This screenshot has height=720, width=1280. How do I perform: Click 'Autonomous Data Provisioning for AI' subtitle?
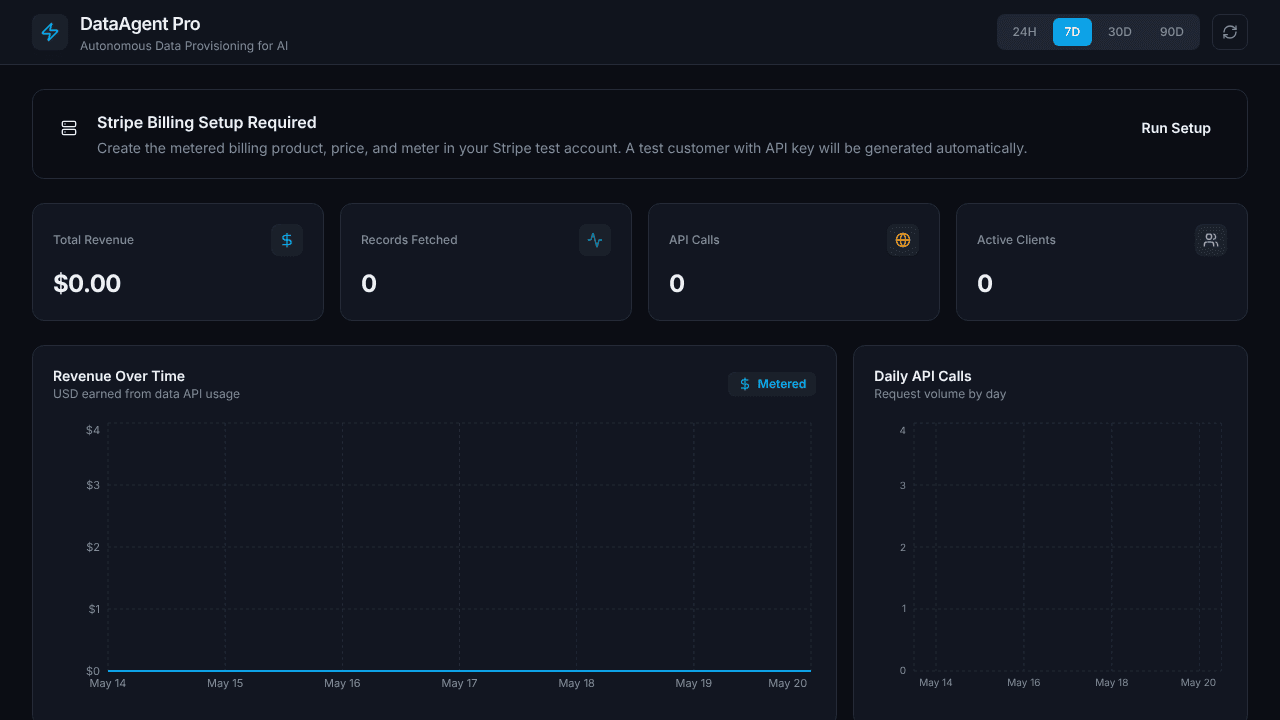coord(184,46)
